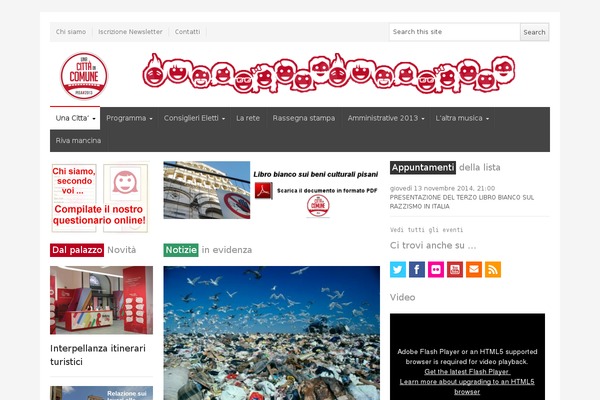Go to the Chi siamo page
Viewport: 600px width, 400px height.
pyautogui.click(x=71, y=32)
